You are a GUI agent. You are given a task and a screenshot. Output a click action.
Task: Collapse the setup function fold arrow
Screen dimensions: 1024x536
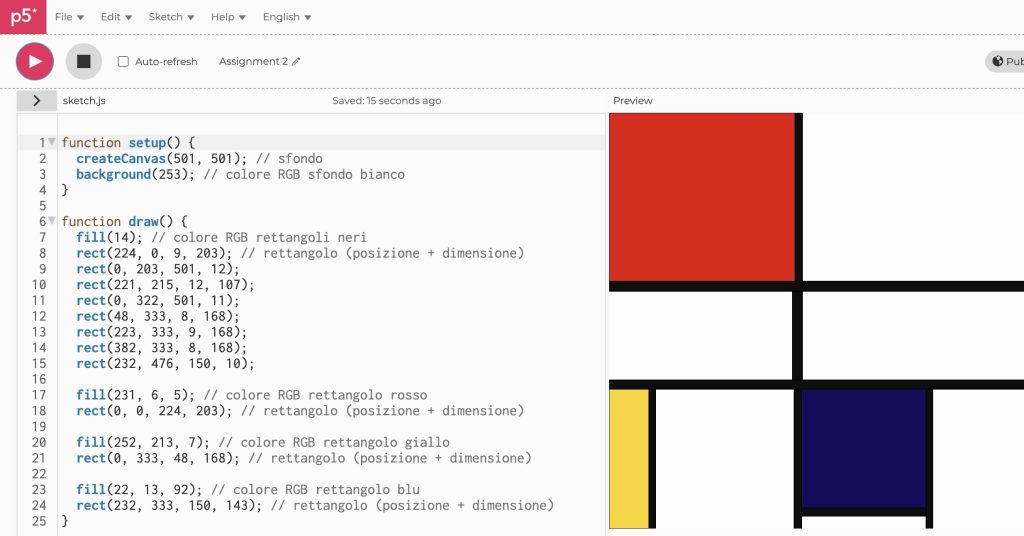pos(52,142)
